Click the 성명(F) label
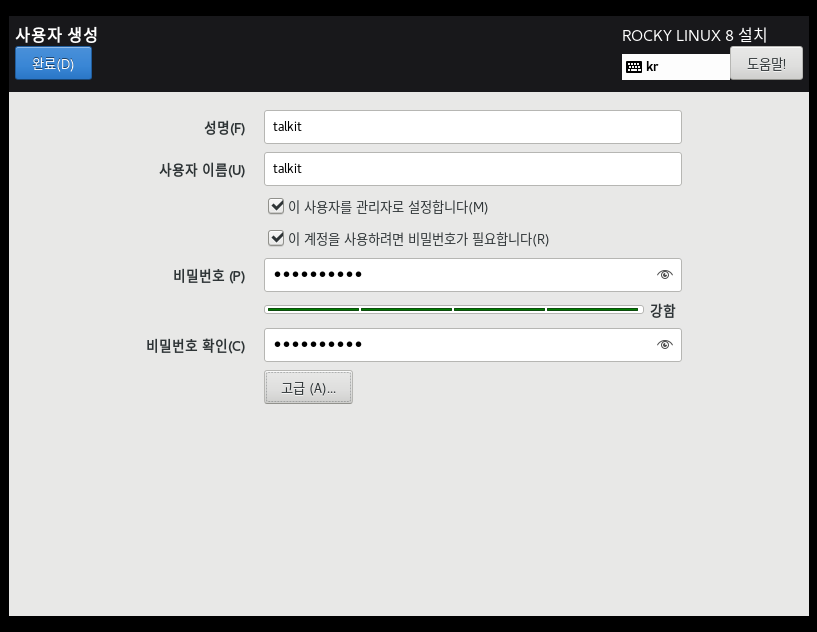Image resolution: width=817 pixels, height=632 pixels. coord(224,128)
